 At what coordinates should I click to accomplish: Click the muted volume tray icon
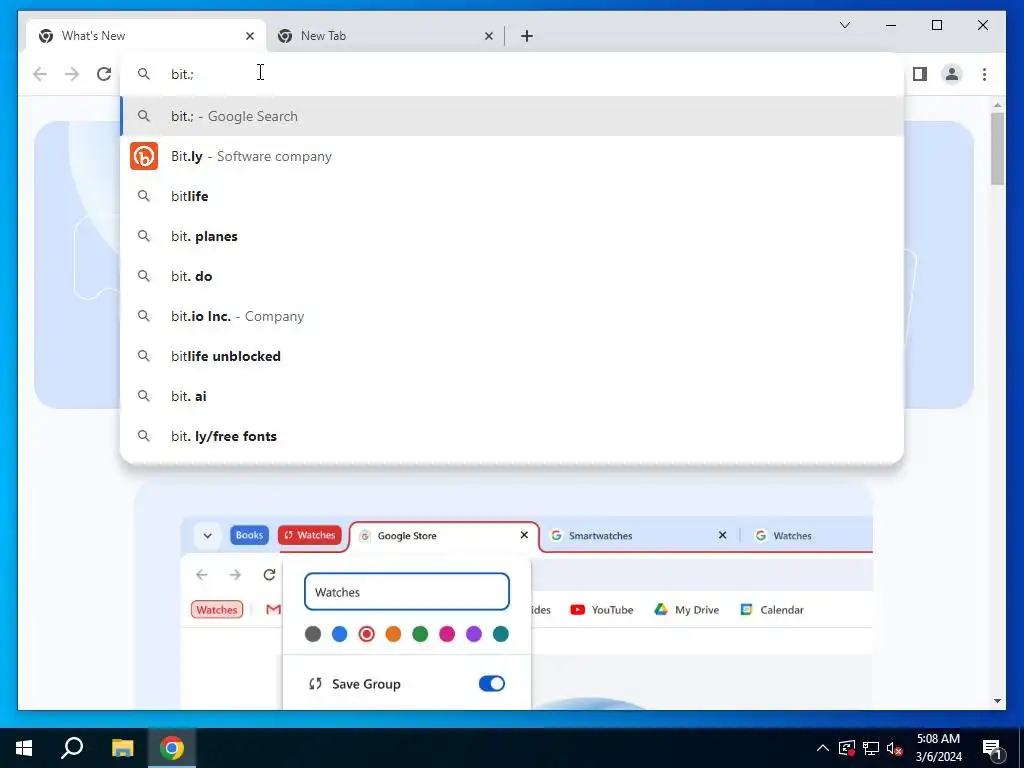click(x=895, y=748)
